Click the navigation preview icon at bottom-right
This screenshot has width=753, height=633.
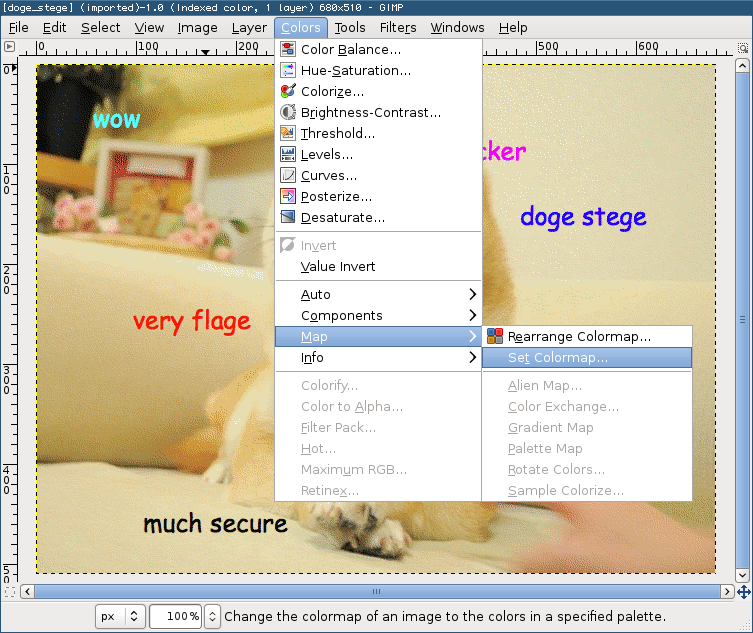coord(742,591)
